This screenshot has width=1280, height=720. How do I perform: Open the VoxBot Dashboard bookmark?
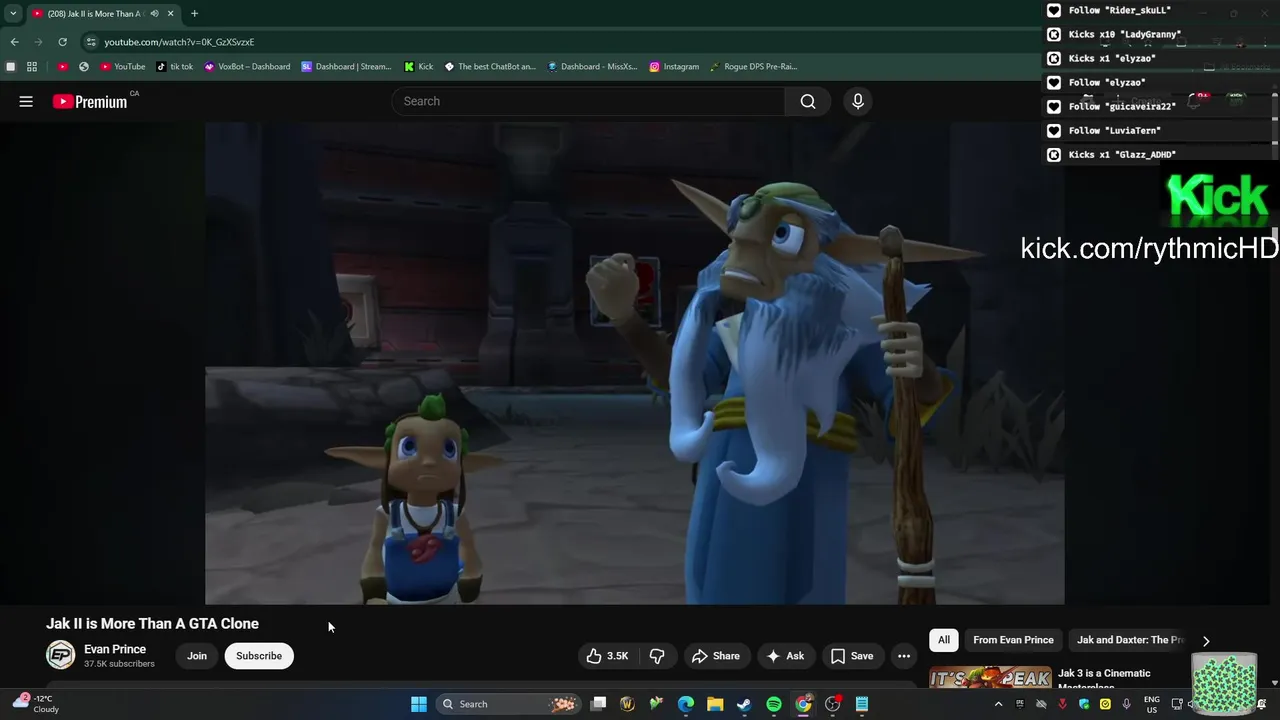(247, 67)
